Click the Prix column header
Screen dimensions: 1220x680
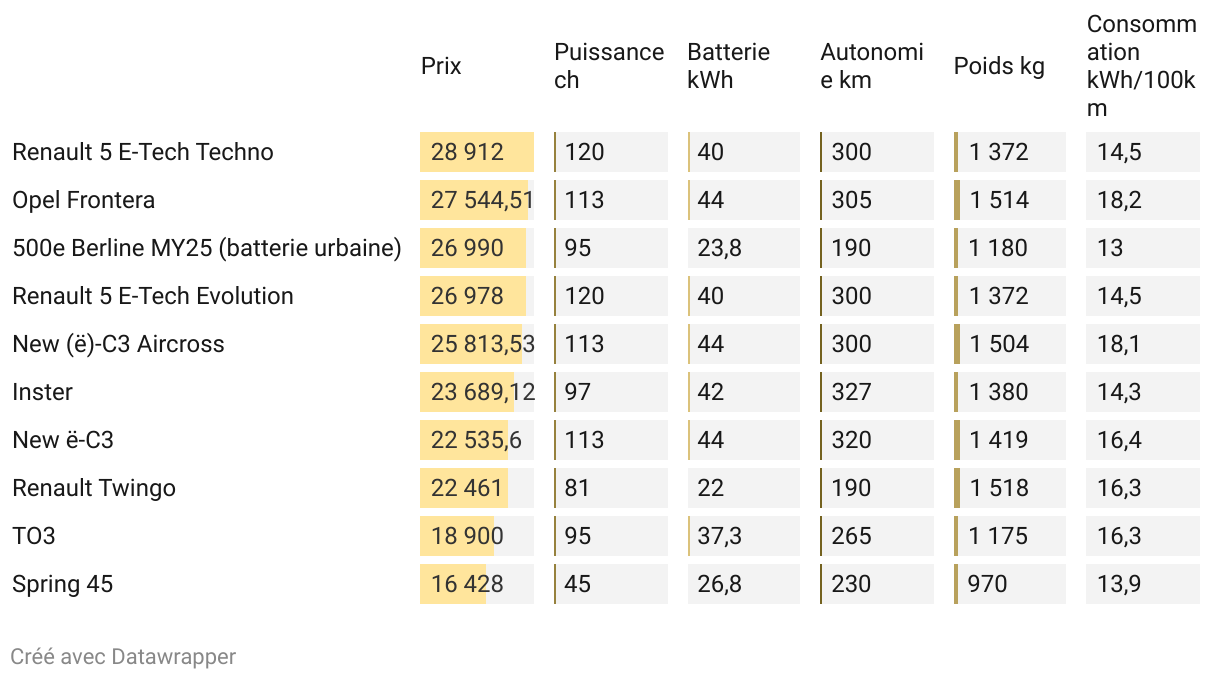pyautogui.click(x=441, y=66)
